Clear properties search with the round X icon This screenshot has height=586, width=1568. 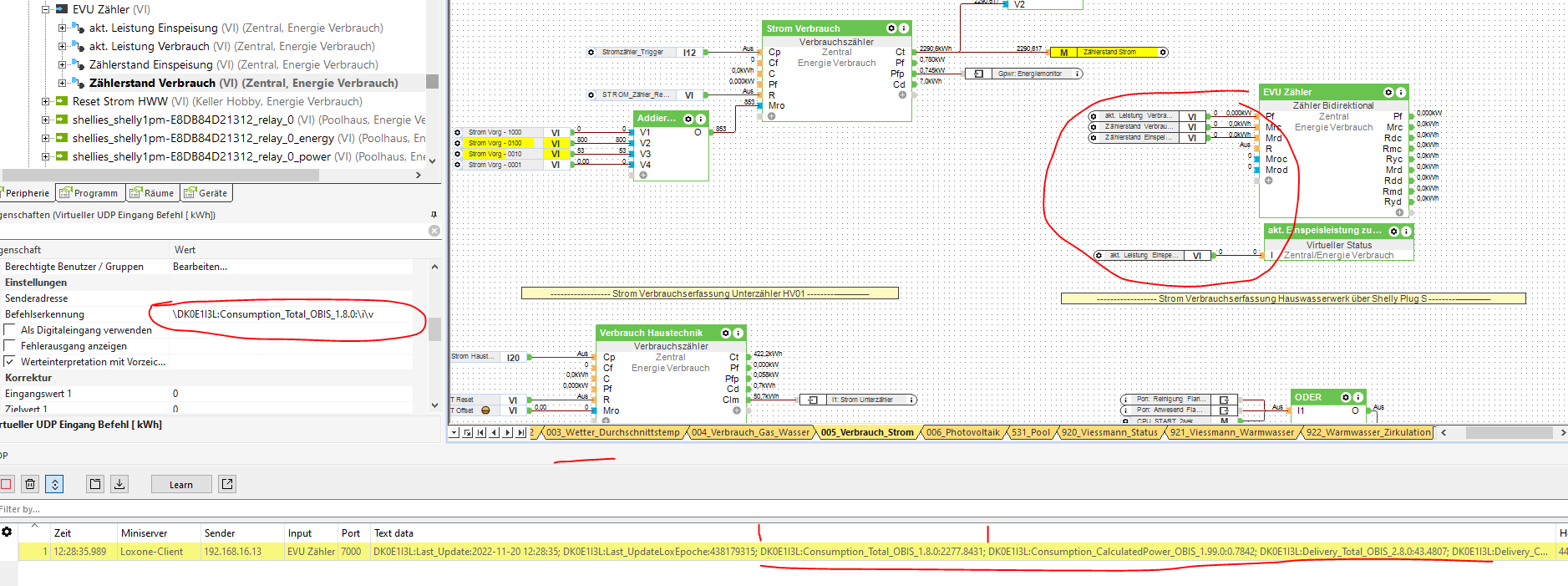click(x=434, y=231)
